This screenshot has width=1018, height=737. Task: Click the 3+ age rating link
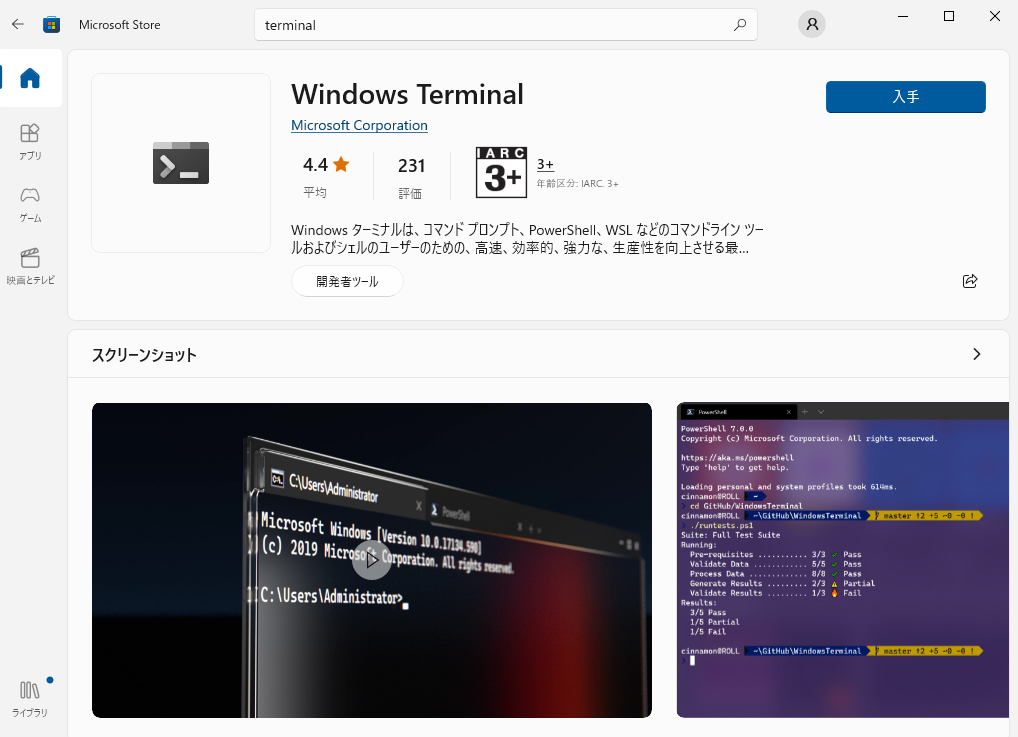pos(545,164)
